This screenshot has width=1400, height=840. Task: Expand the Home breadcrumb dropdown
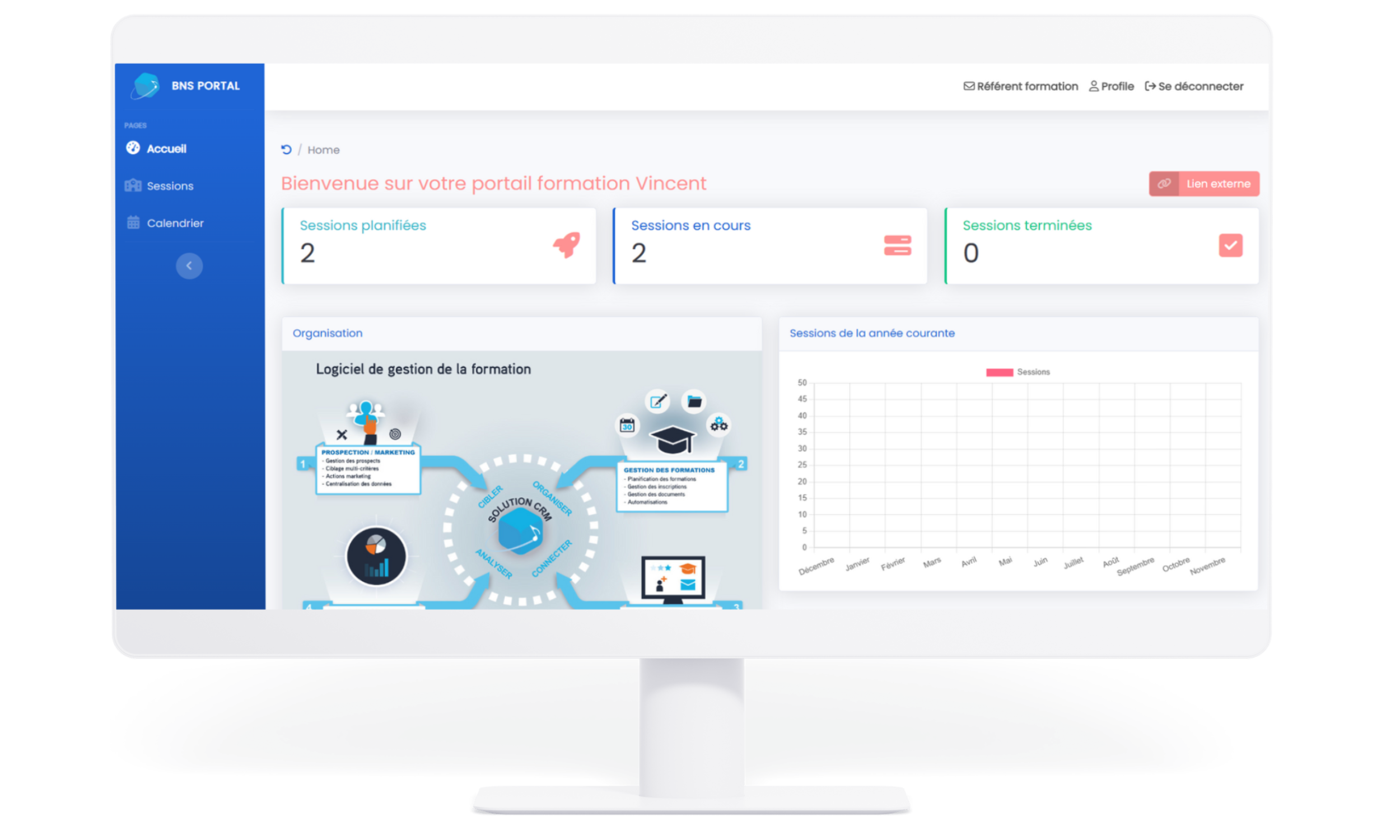point(322,150)
